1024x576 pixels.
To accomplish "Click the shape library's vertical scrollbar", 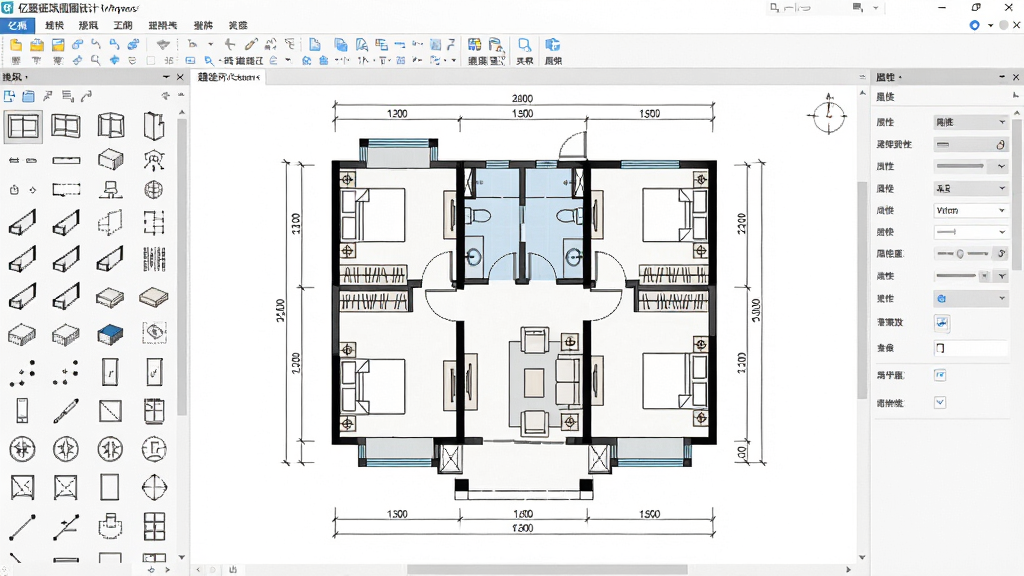I will [182, 266].
